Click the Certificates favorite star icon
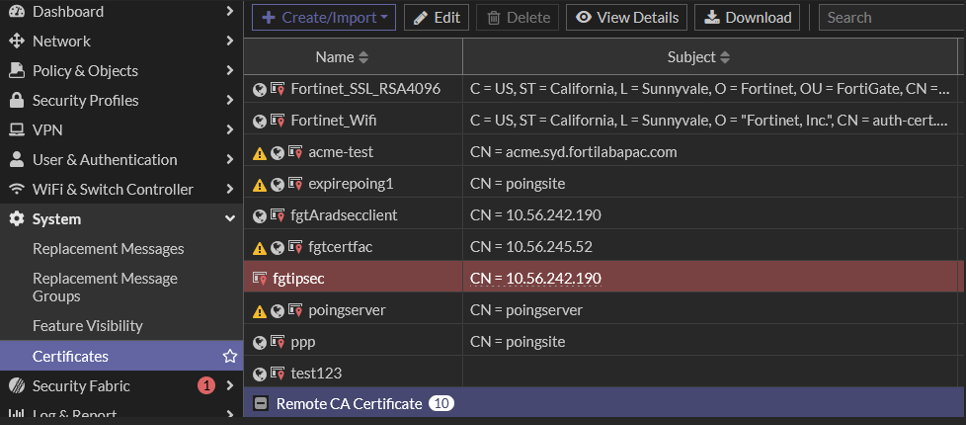This screenshot has height=425, width=966. 230,356
